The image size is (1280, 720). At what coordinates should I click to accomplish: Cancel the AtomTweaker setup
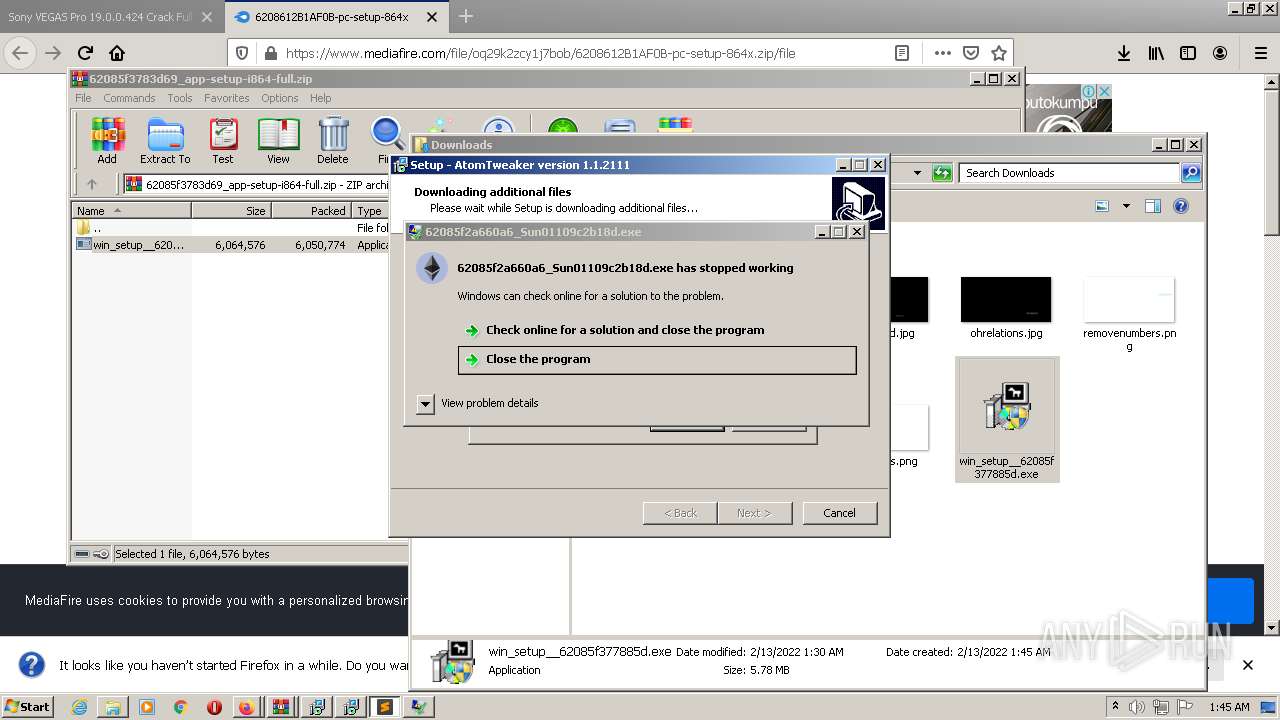pos(839,513)
